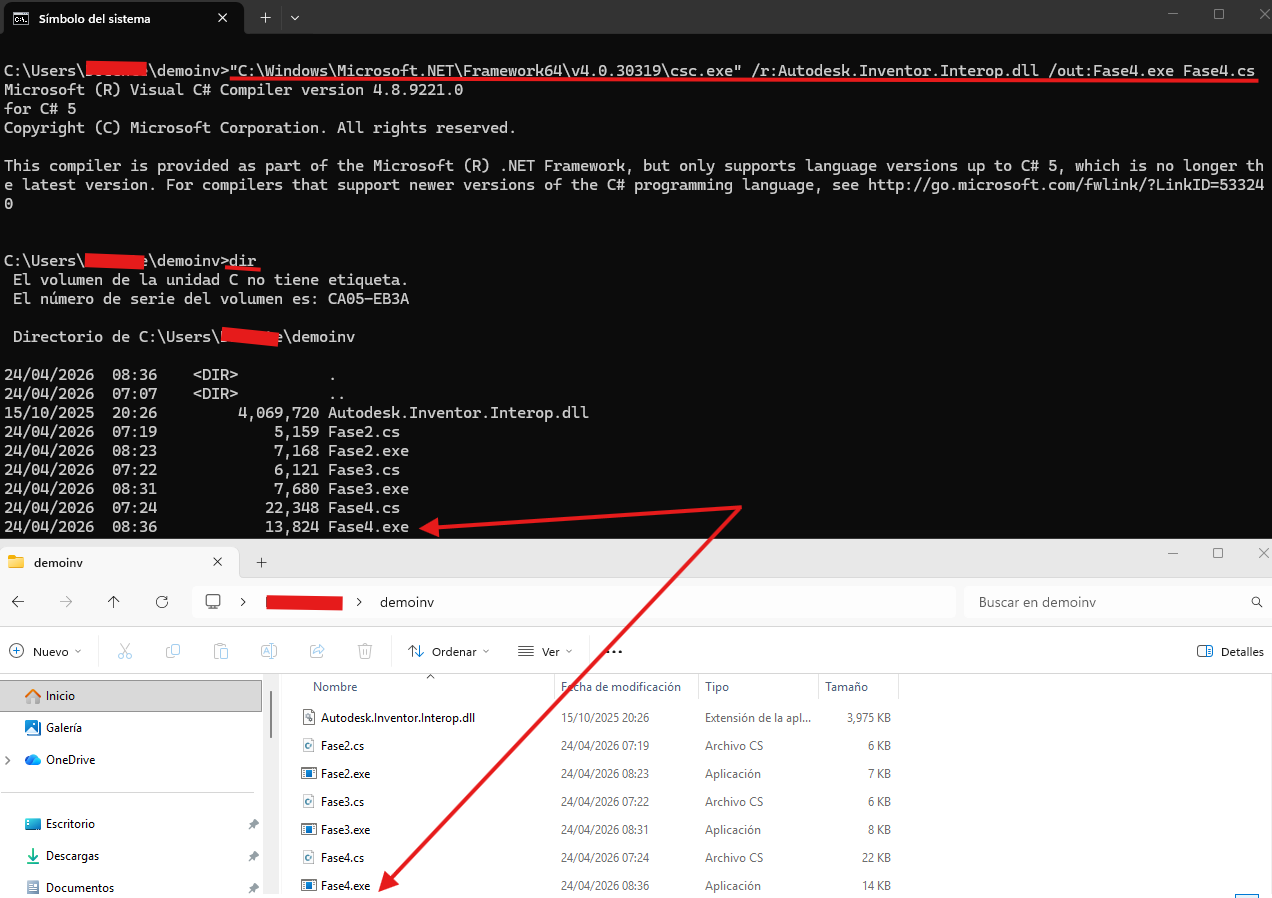Sort by the Tamaño column header

[846, 687]
